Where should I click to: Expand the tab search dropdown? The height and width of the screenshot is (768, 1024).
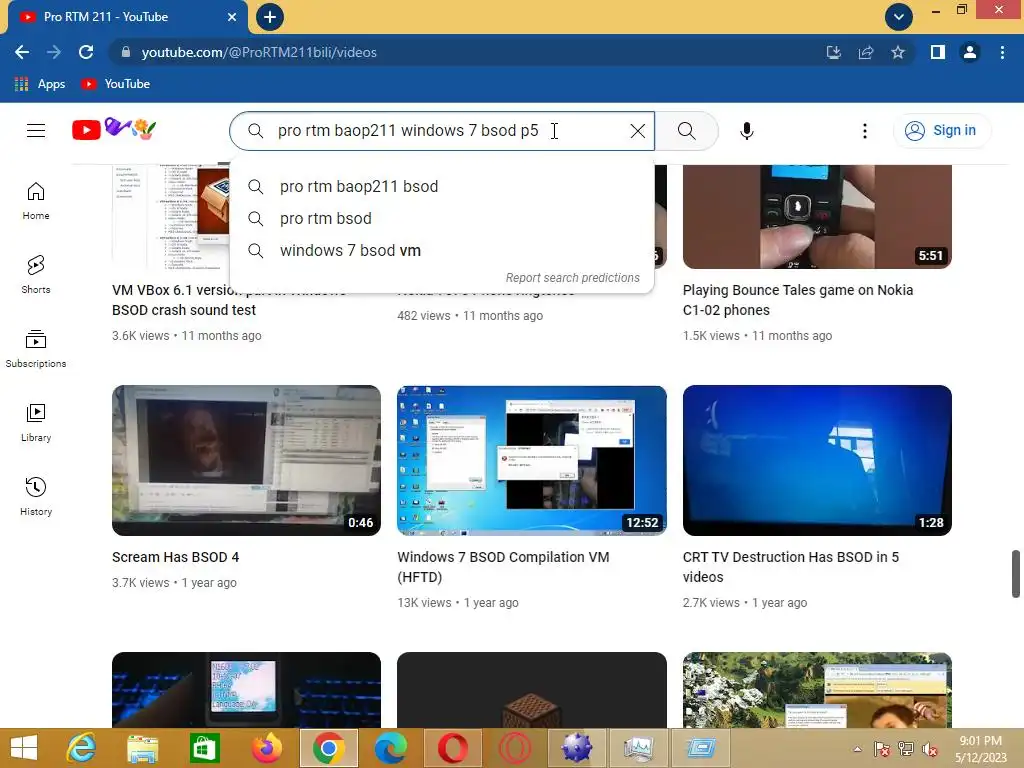pyautogui.click(x=899, y=17)
